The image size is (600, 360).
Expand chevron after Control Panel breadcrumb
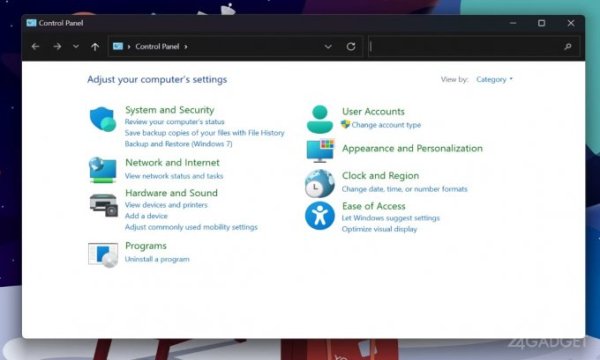click(186, 47)
